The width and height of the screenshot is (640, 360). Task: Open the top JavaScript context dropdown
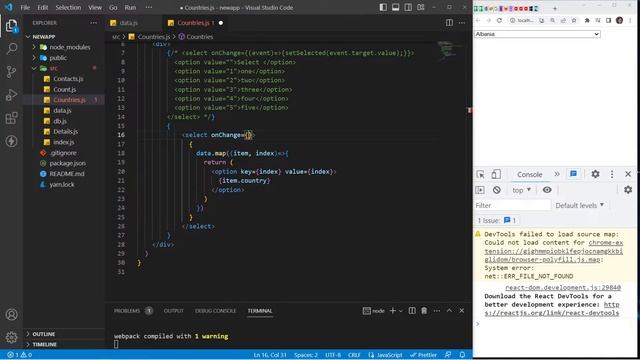pos(521,190)
